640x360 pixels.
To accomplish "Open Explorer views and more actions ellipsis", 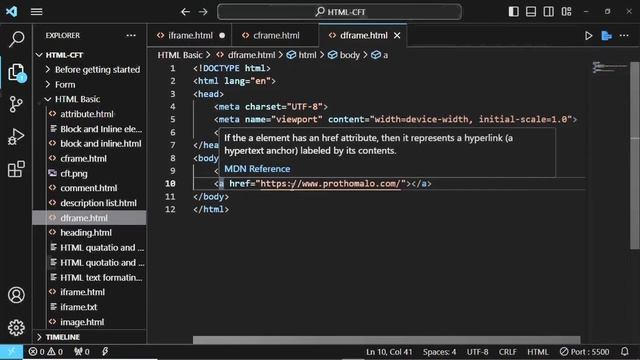I will (x=131, y=36).
